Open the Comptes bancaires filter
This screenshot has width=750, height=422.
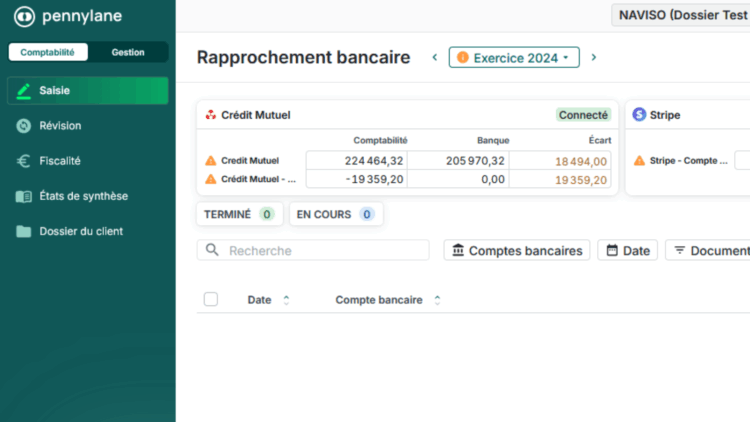point(517,251)
